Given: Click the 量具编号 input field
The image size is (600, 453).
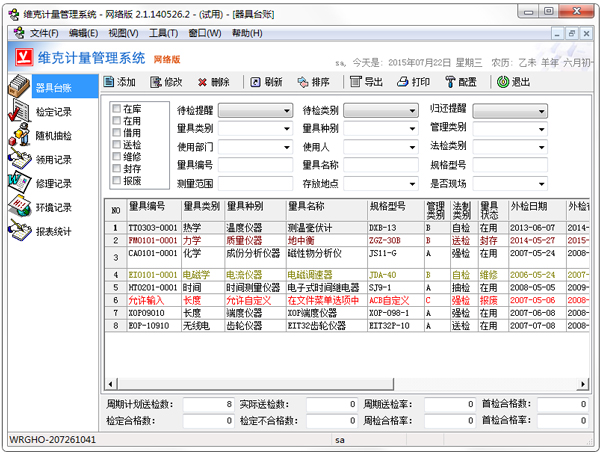Looking at the screenshot, I should coord(255,165).
